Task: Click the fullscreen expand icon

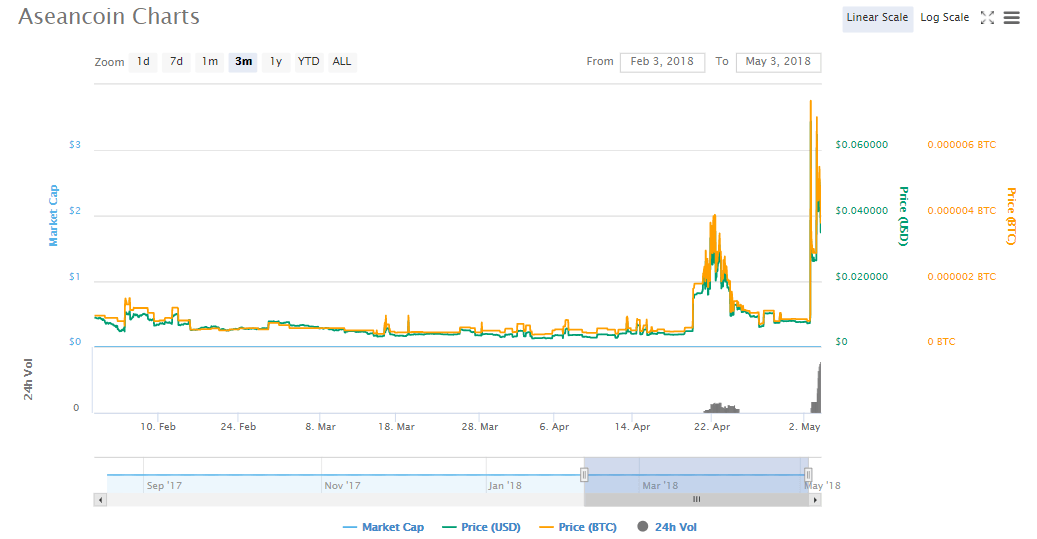Action: click(987, 17)
